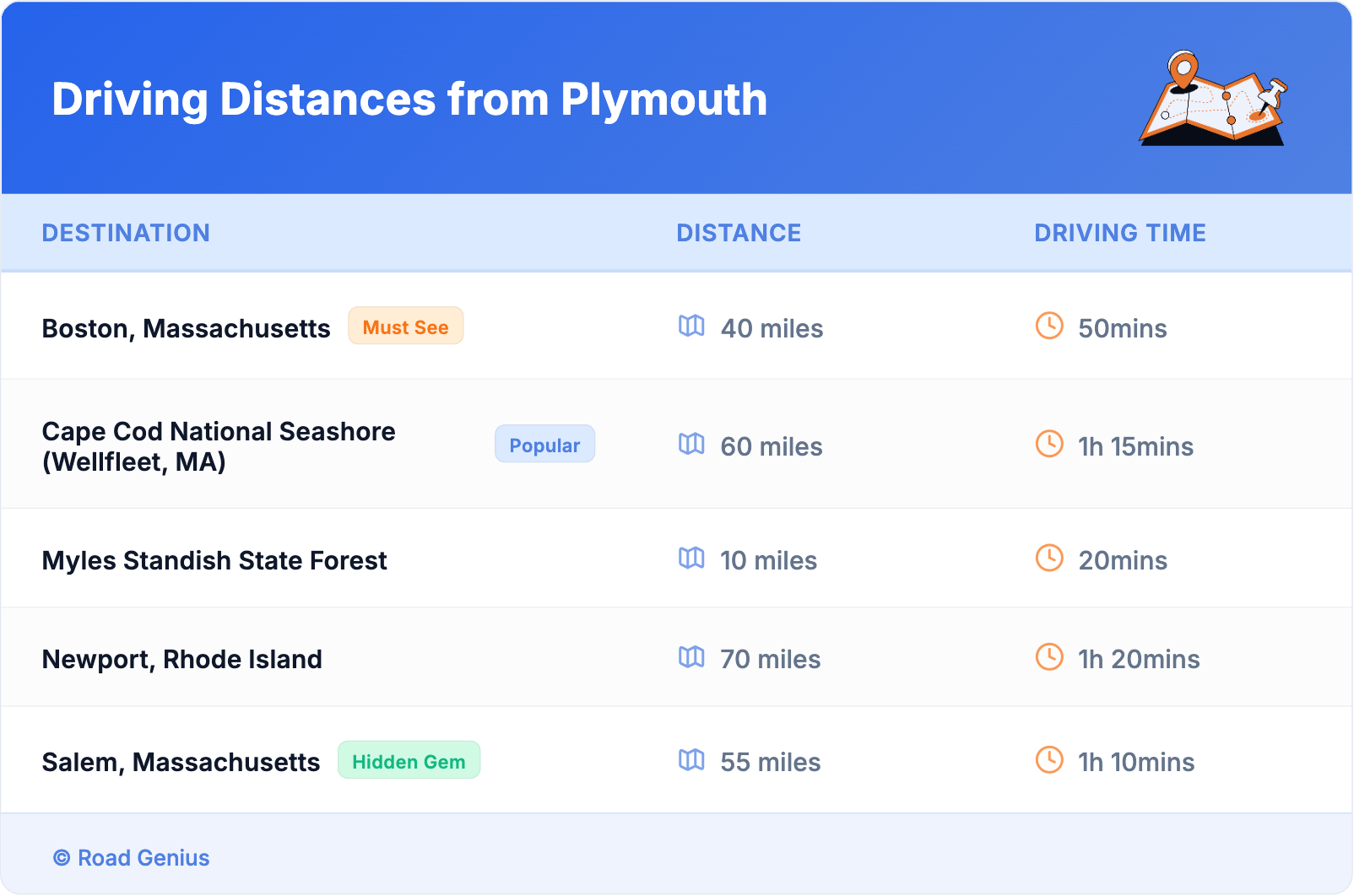This screenshot has width=1354, height=896.
Task: Click the Hidden Gem badge
Action: 409,761
